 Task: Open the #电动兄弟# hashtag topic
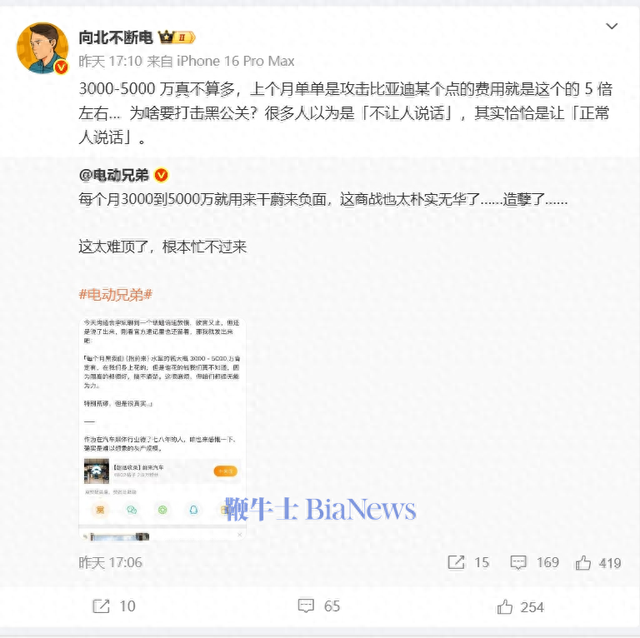(x=116, y=294)
